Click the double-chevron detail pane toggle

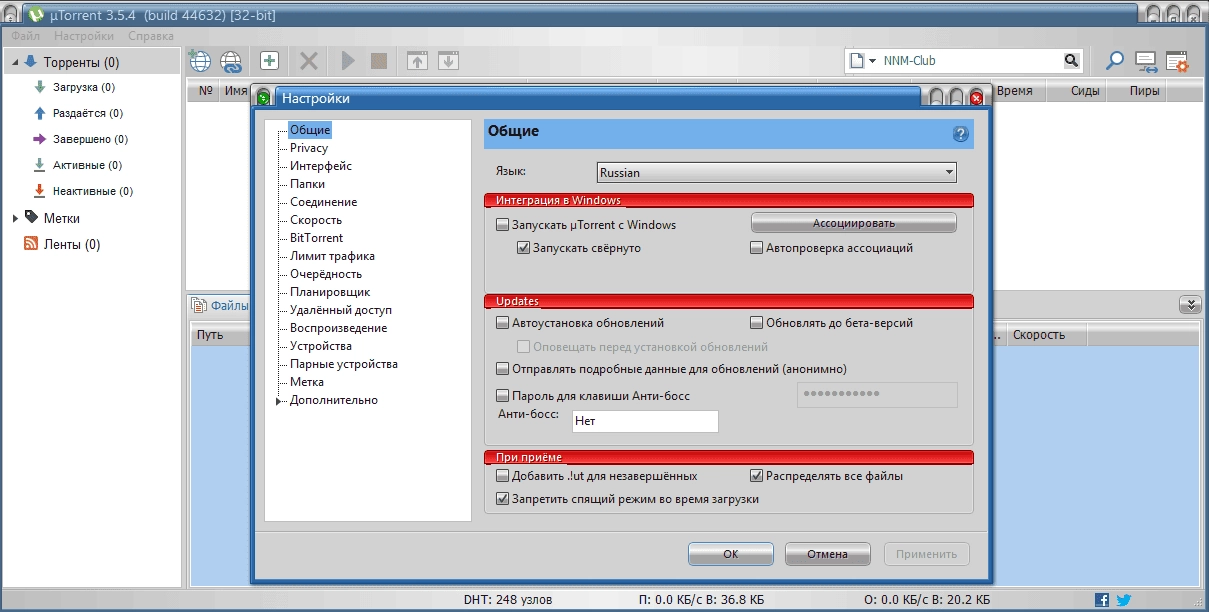click(x=1189, y=305)
